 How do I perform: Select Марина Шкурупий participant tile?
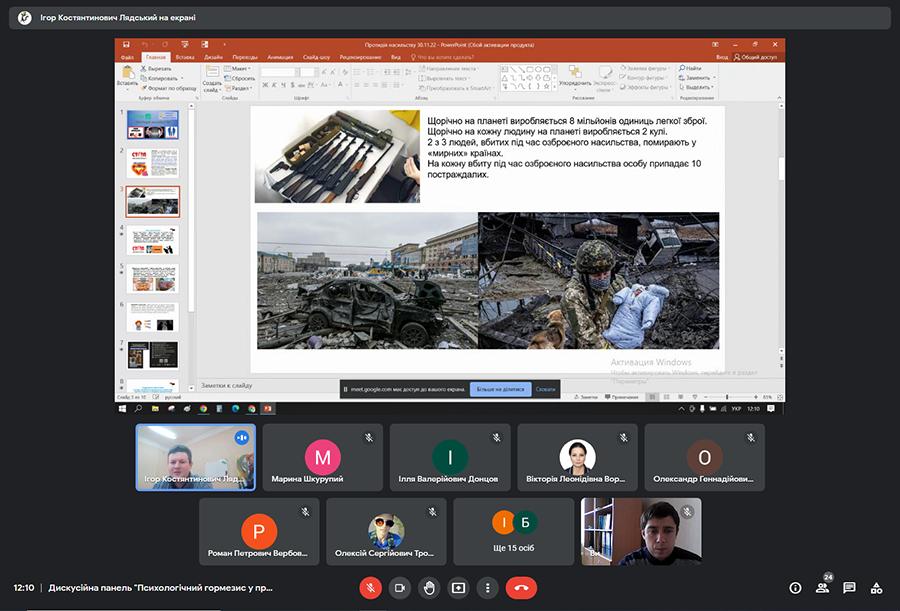coord(323,457)
